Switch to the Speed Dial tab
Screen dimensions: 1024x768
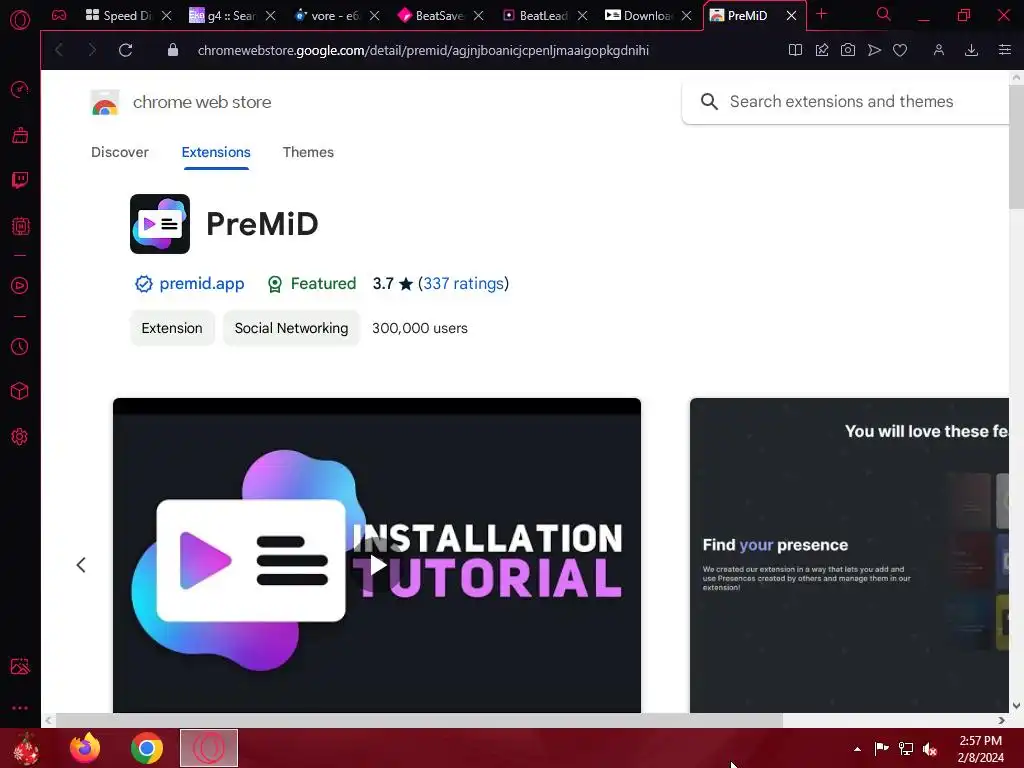click(x=120, y=16)
